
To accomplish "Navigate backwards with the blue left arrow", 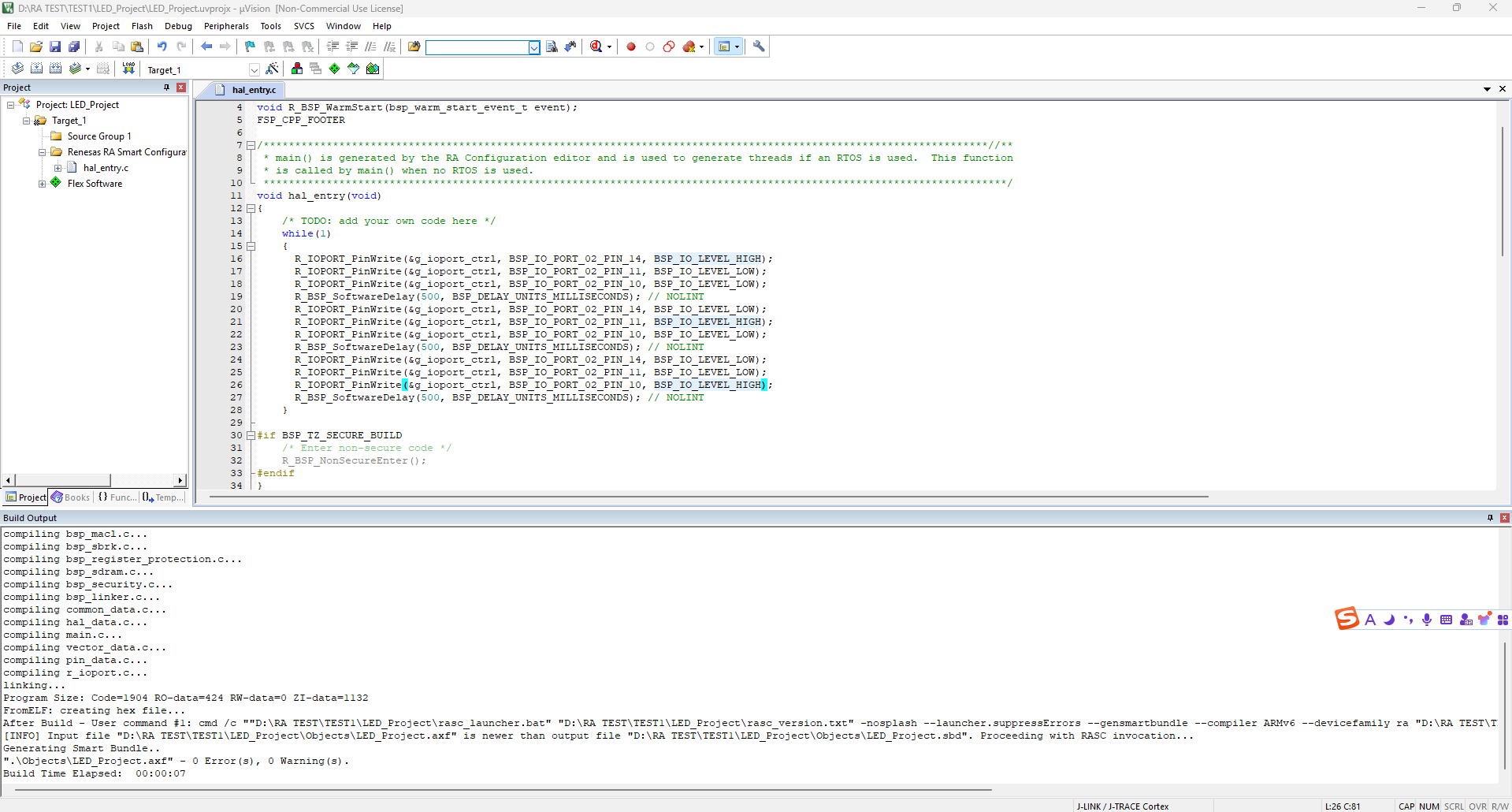I will [x=206, y=47].
